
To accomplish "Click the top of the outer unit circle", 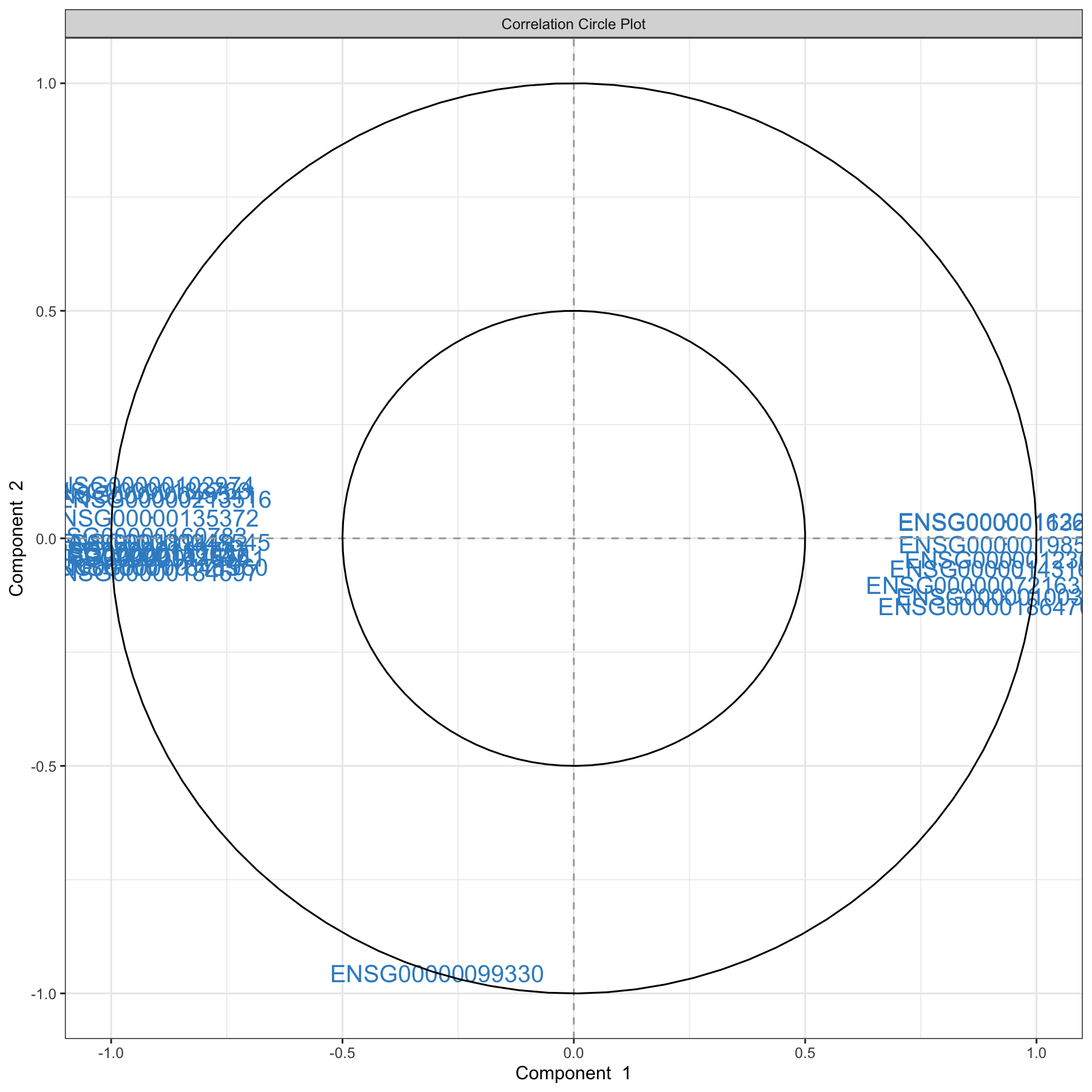I will (573, 84).
